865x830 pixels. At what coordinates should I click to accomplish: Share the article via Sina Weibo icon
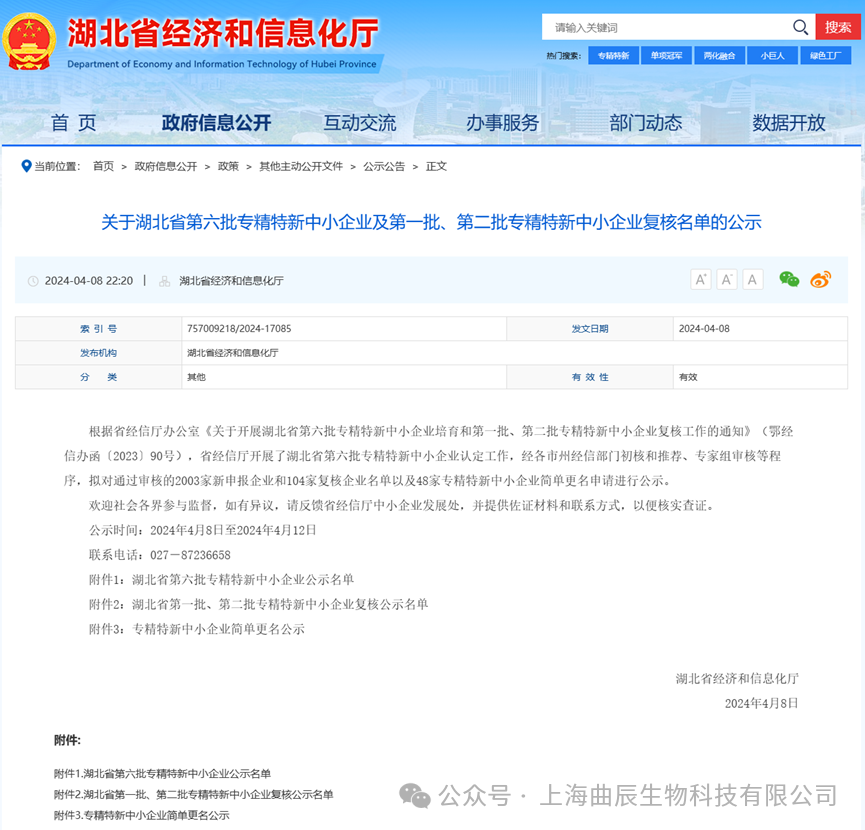pos(820,280)
